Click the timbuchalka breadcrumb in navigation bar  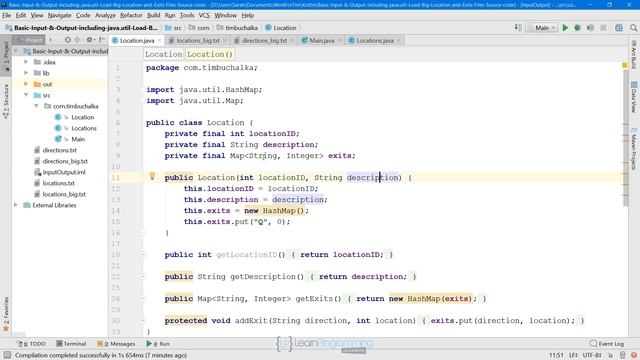coord(237,28)
